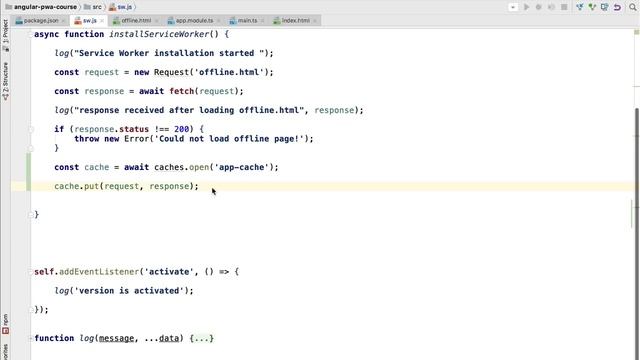Close the index.html tab

click(x=315, y=21)
